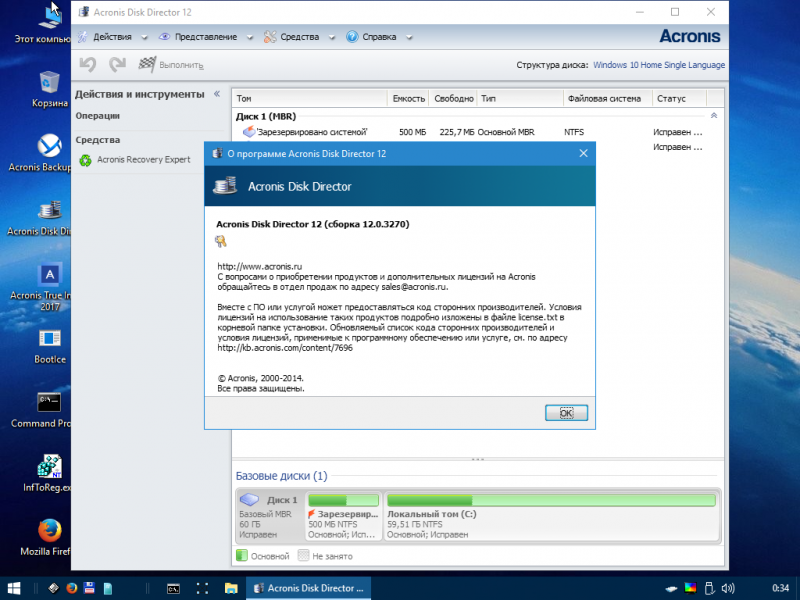Open the Корзина recycle bin icon
The height and width of the screenshot is (600, 800).
[49, 89]
